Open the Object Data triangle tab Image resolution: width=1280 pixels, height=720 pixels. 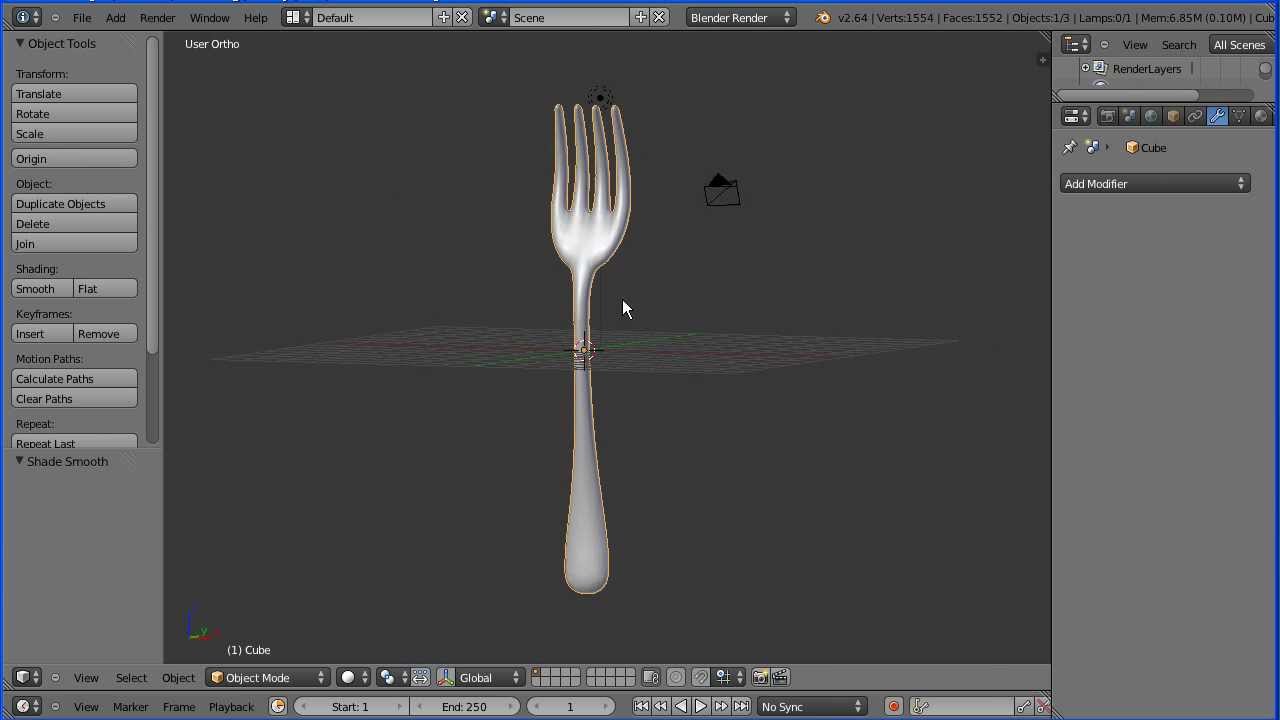[x=1239, y=117]
